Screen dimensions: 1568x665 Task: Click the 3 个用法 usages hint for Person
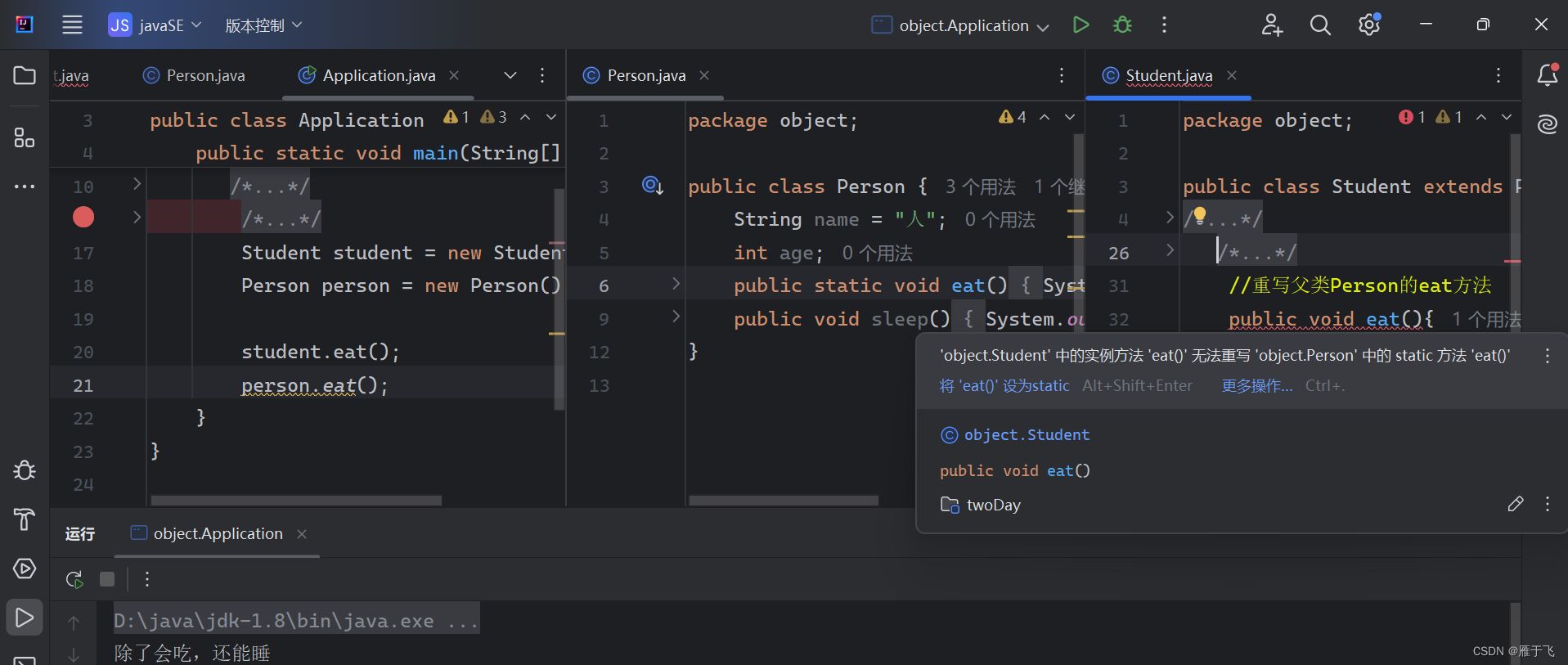(980, 187)
